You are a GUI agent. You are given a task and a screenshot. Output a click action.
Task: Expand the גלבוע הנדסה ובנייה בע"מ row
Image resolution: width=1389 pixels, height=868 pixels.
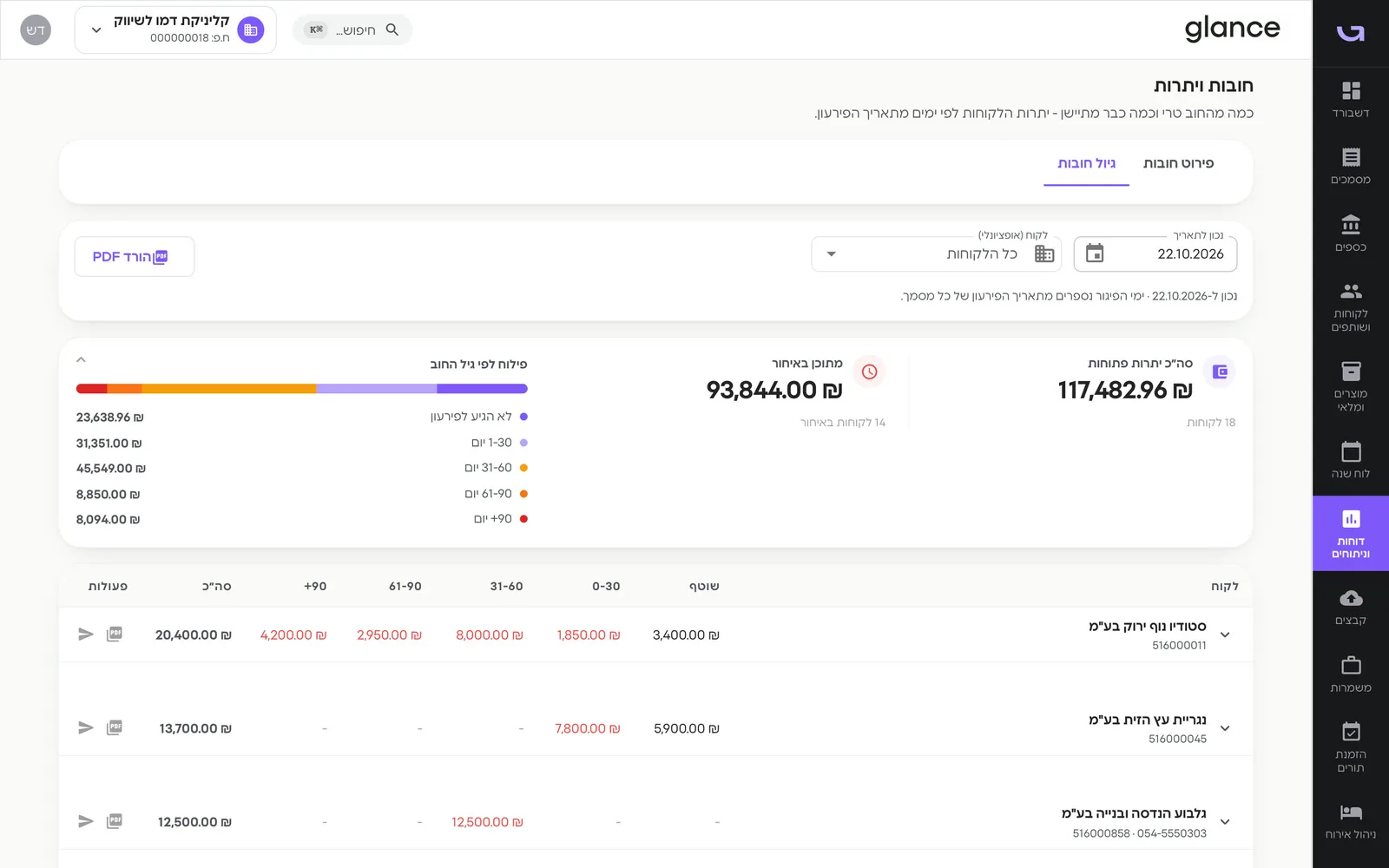(x=1225, y=821)
